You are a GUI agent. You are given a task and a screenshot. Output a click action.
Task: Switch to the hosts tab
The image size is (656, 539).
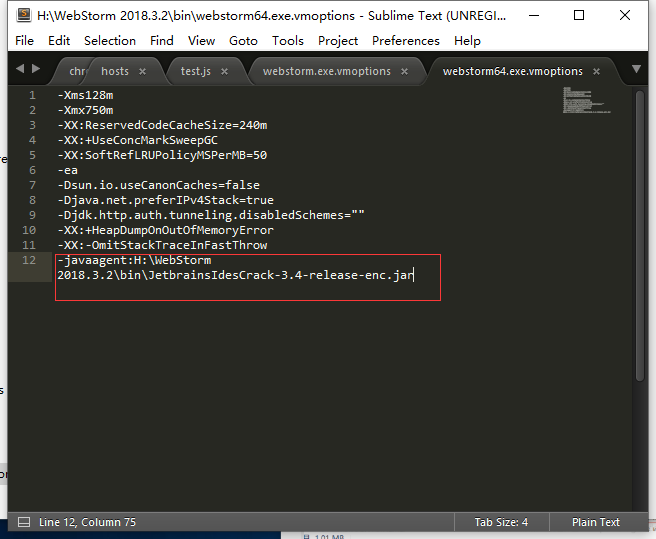115,71
